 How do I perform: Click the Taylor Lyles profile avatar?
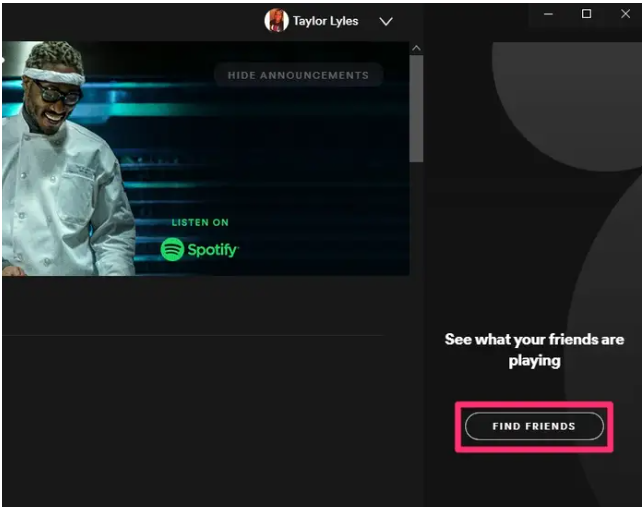click(x=276, y=20)
